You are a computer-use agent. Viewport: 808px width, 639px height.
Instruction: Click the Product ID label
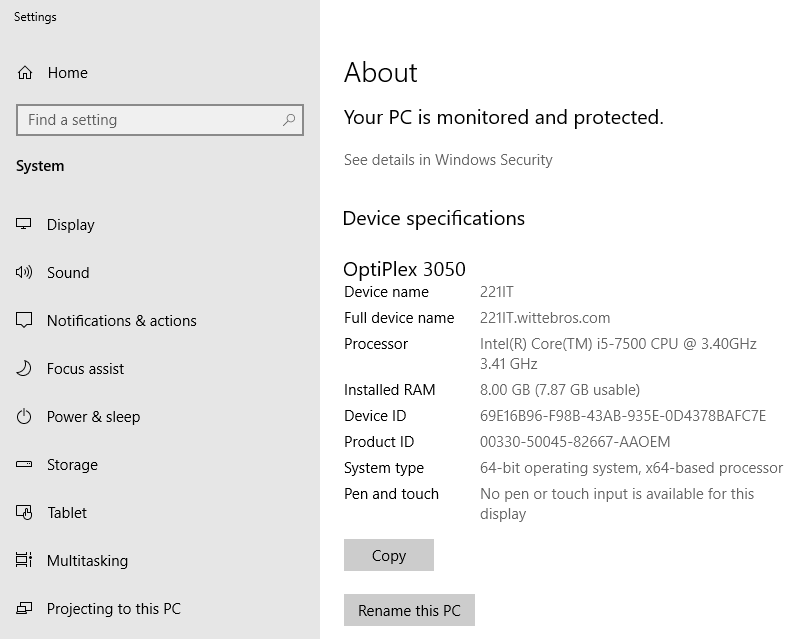pos(379,442)
